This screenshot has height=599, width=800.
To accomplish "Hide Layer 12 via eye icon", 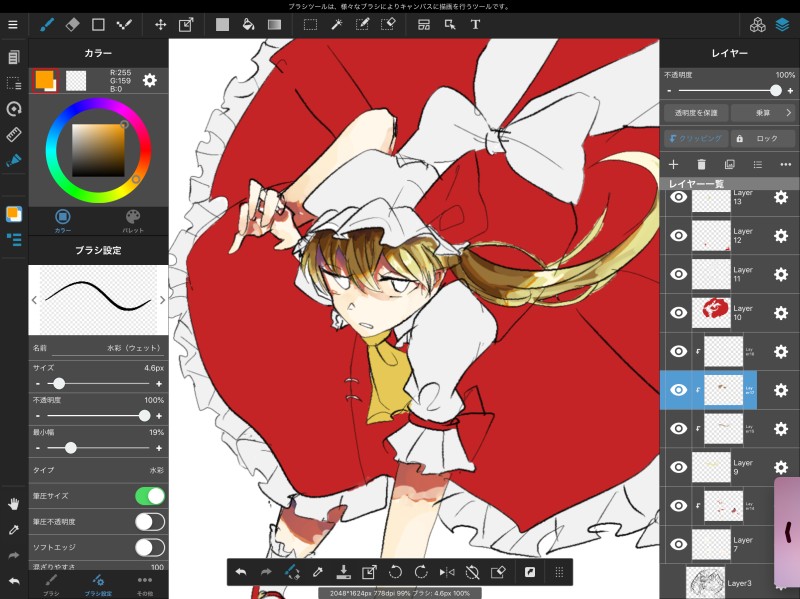I will [678, 235].
